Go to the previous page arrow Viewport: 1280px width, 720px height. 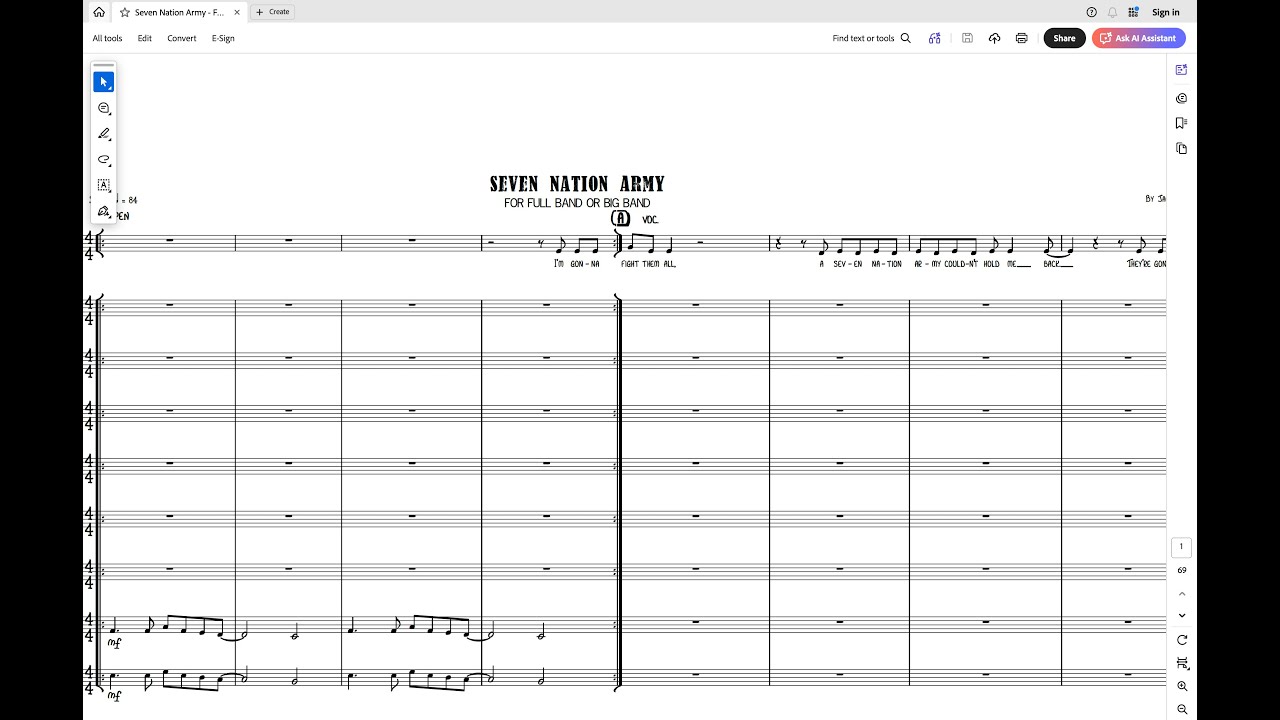(1182, 594)
